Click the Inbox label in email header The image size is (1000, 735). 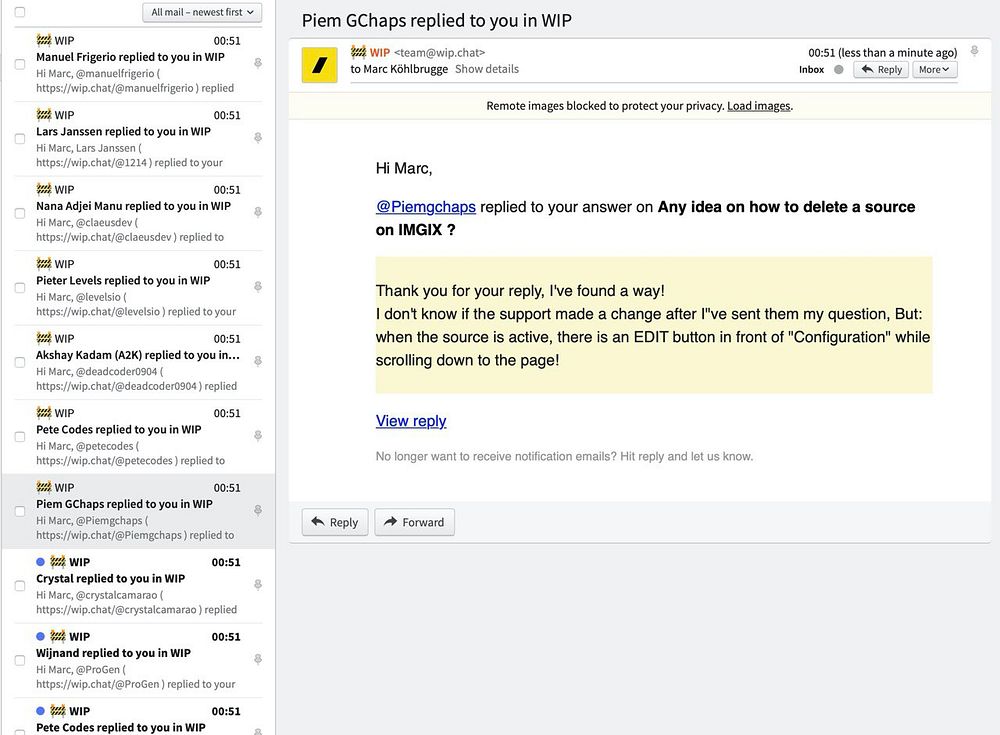coord(811,70)
